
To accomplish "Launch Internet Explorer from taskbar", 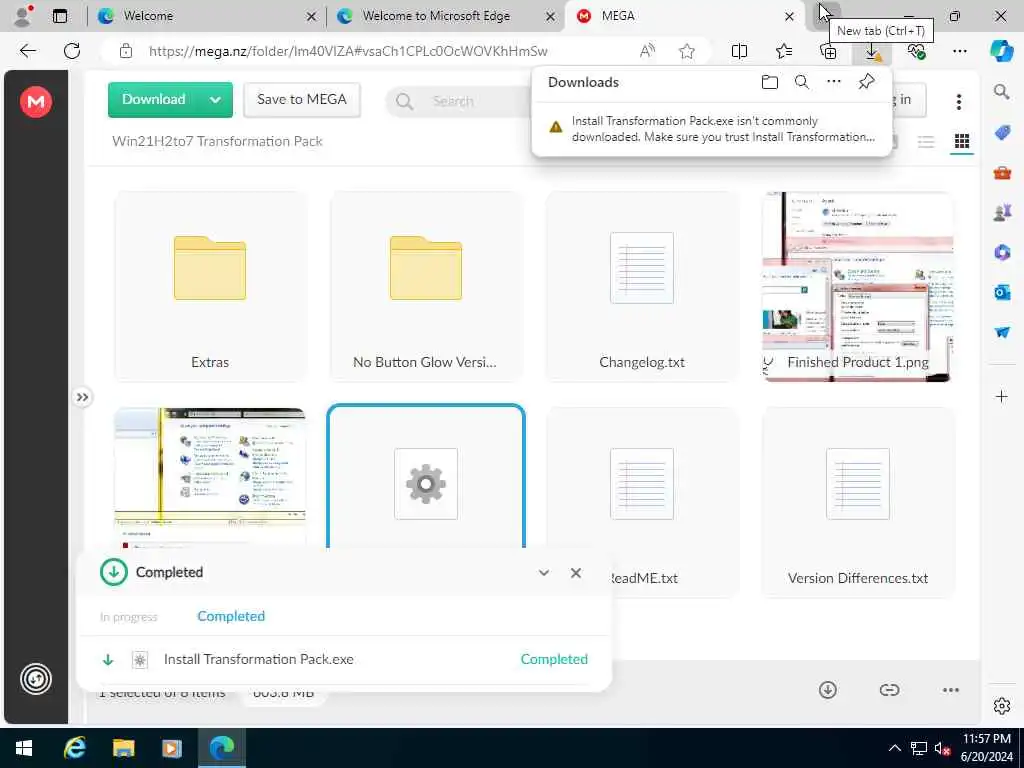I will pos(74,748).
